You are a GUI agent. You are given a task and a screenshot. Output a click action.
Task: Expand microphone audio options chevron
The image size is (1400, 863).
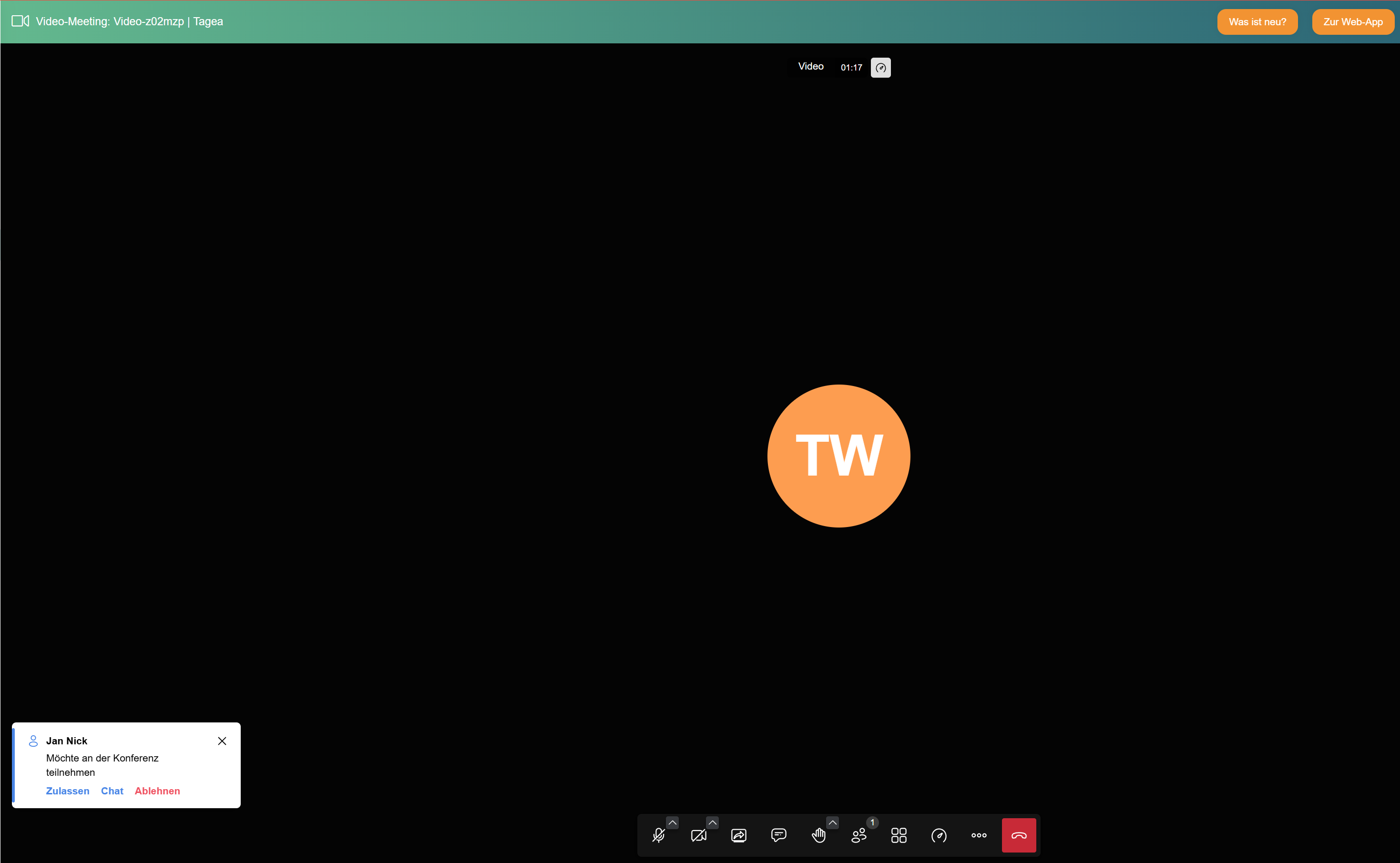click(x=673, y=822)
